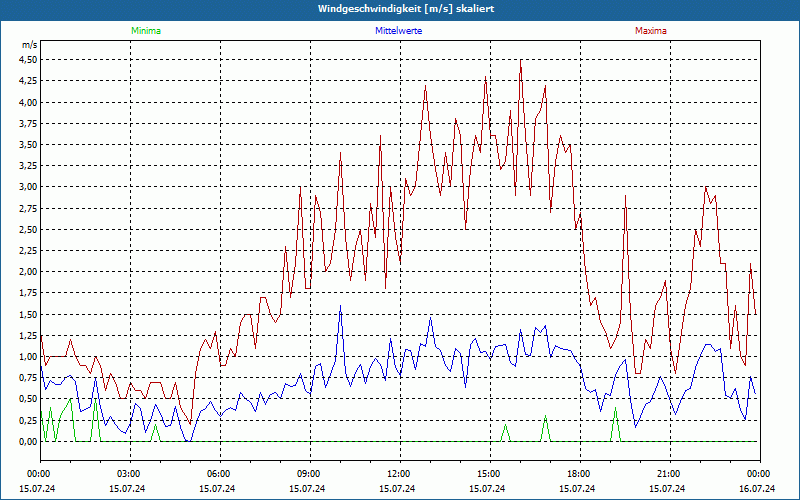Click the 06:00 time axis label

pyautogui.click(x=220, y=474)
